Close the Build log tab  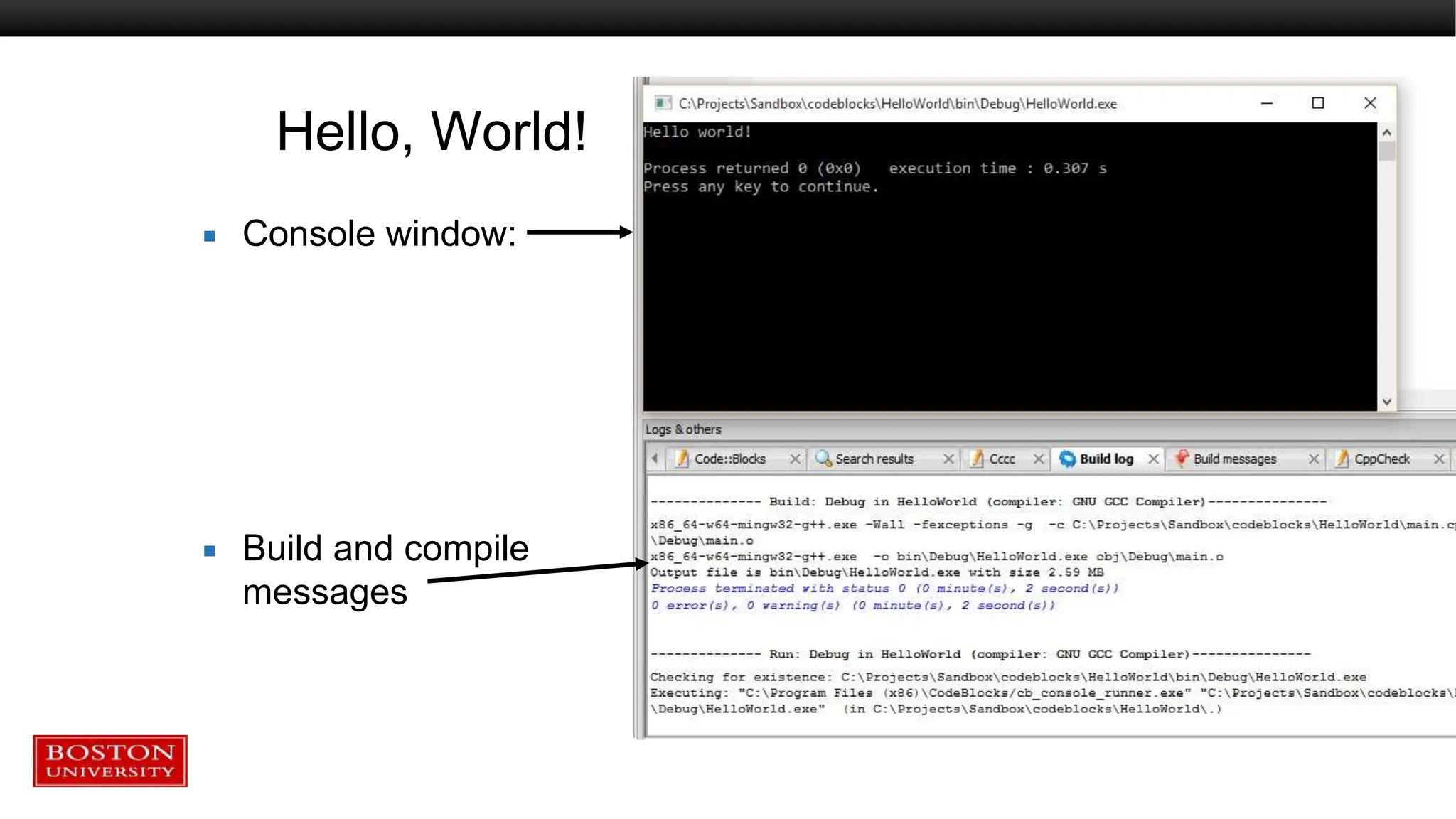coord(1153,459)
